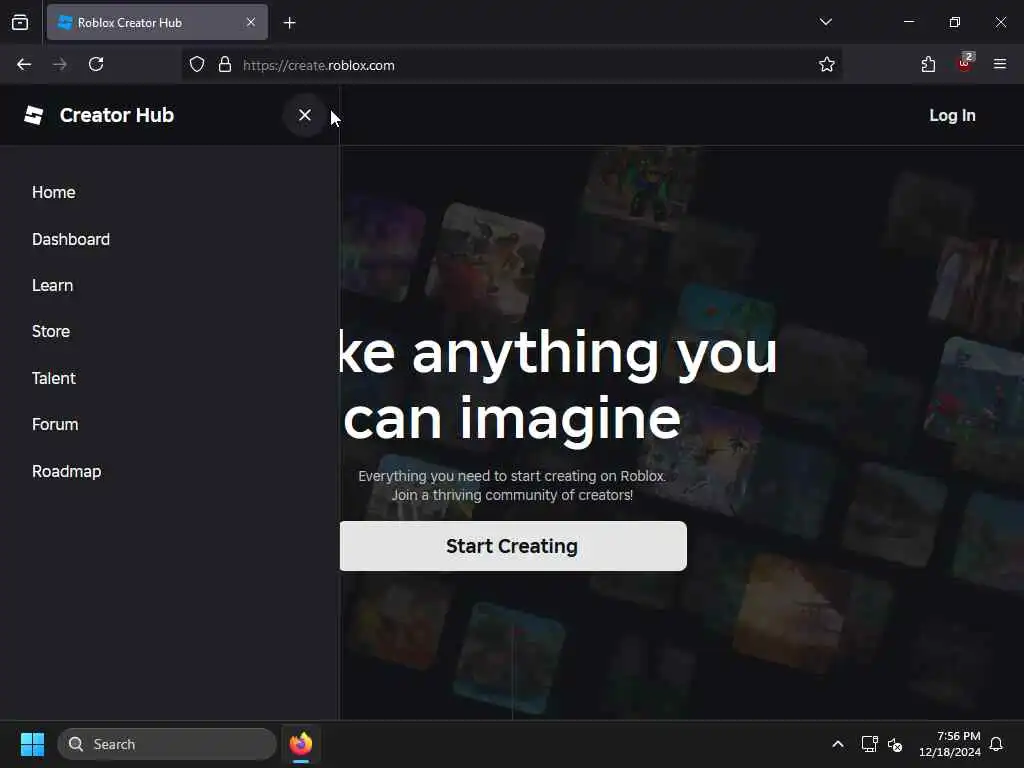This screenshot has width=1024, height=768.
Task: Open the Forum link in sidebar
Action: pyautogui.click(x=55, y=424)
